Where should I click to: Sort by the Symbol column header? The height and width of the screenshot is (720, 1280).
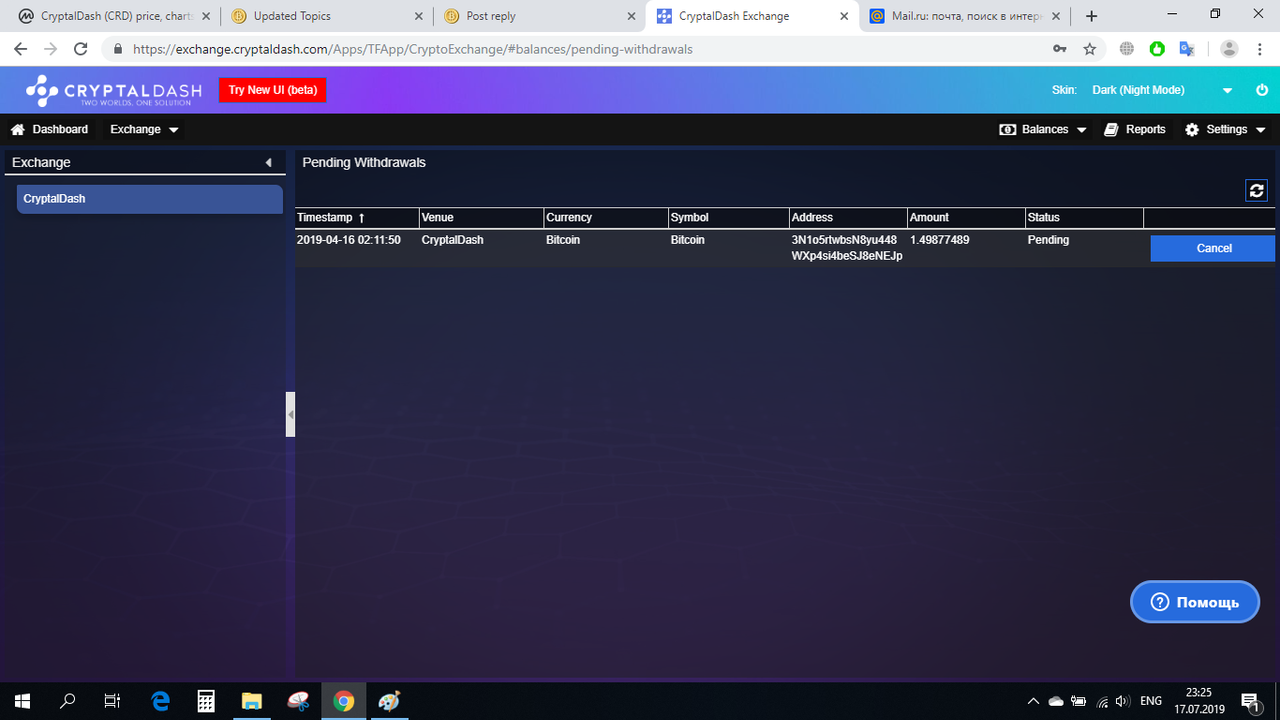click(728, 217)
